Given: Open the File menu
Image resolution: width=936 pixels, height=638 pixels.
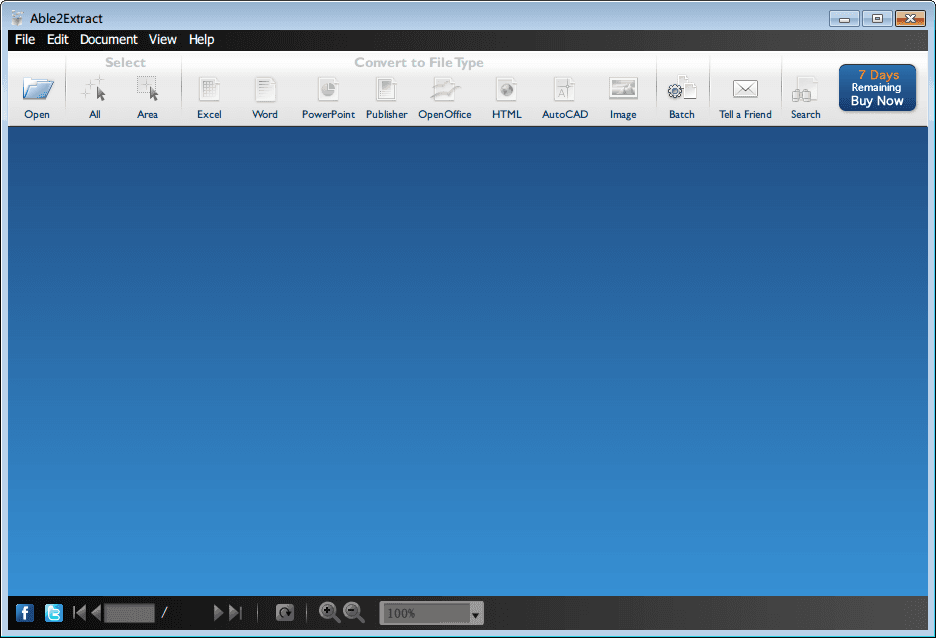Looking at the screenshot, I should [x=25, y=40].
